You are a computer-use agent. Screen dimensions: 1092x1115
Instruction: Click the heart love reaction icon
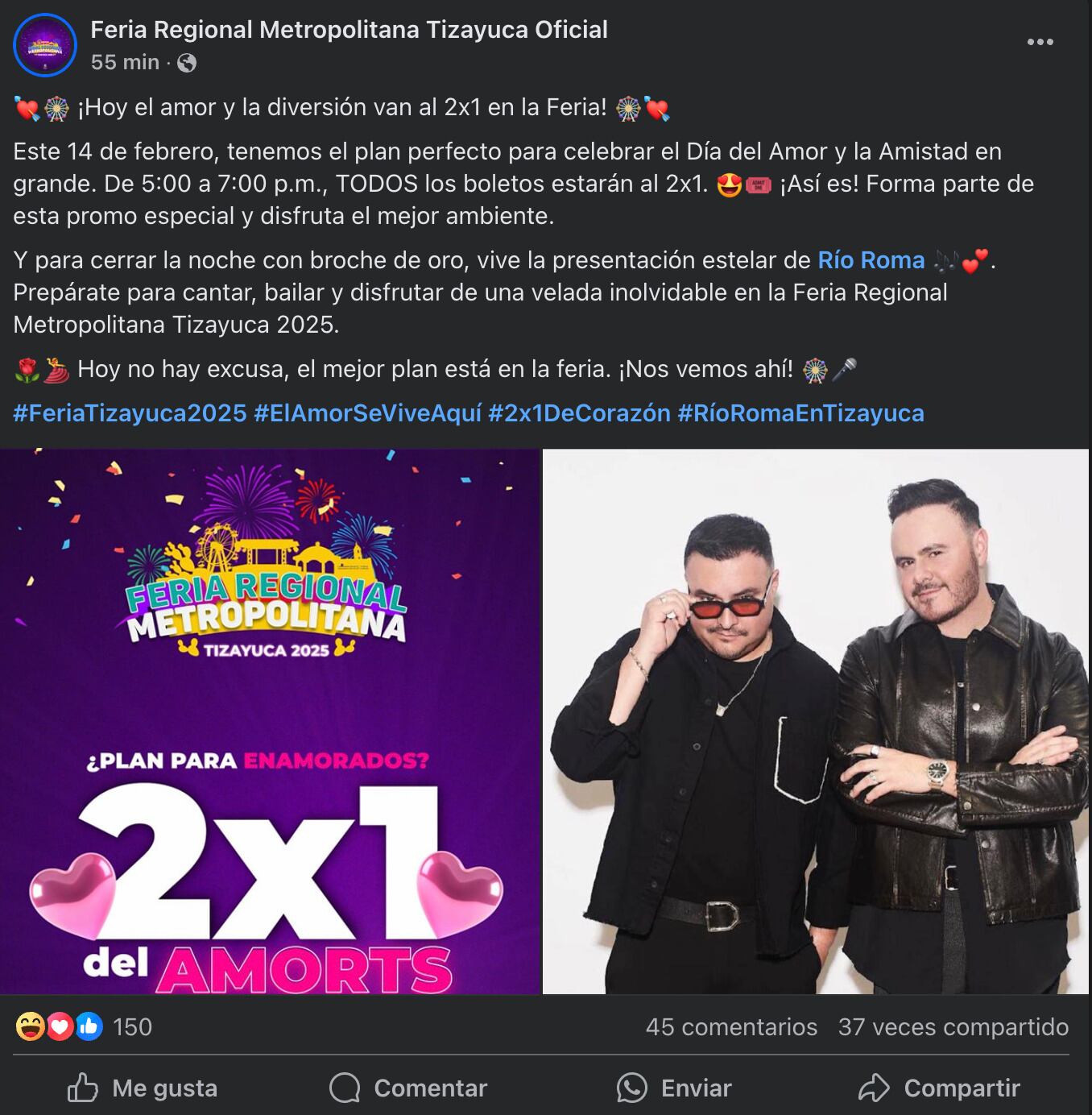point(60,1026)
